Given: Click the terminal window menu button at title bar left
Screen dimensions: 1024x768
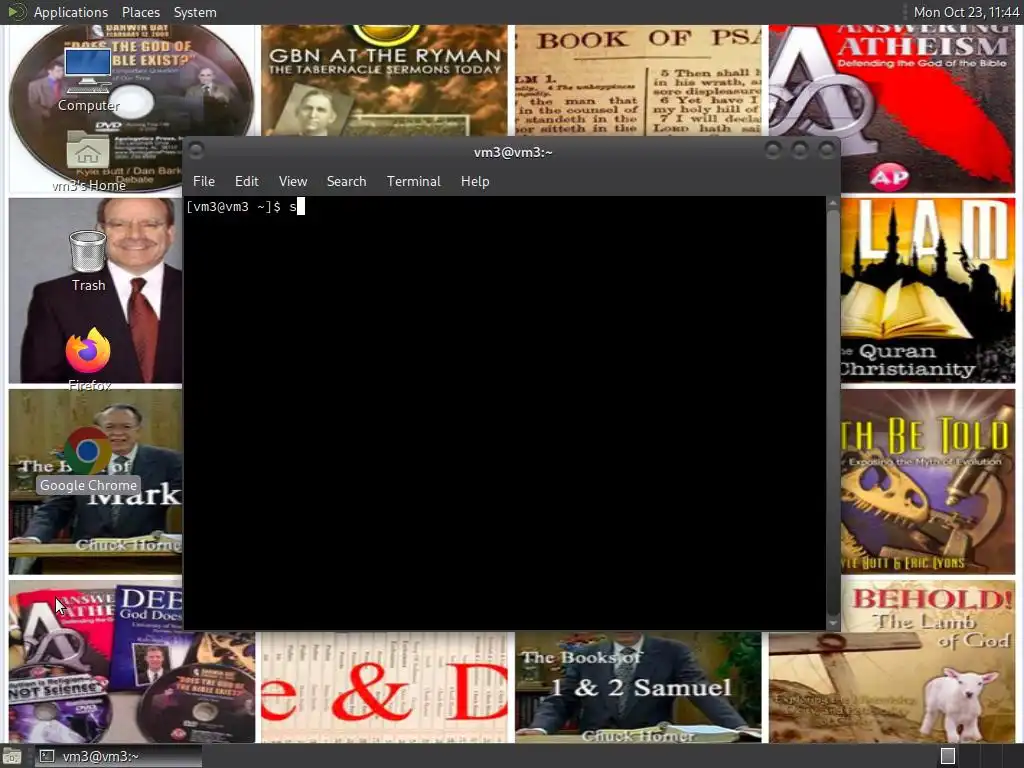Looking at the screenshot, I should [x=196, y=151].
